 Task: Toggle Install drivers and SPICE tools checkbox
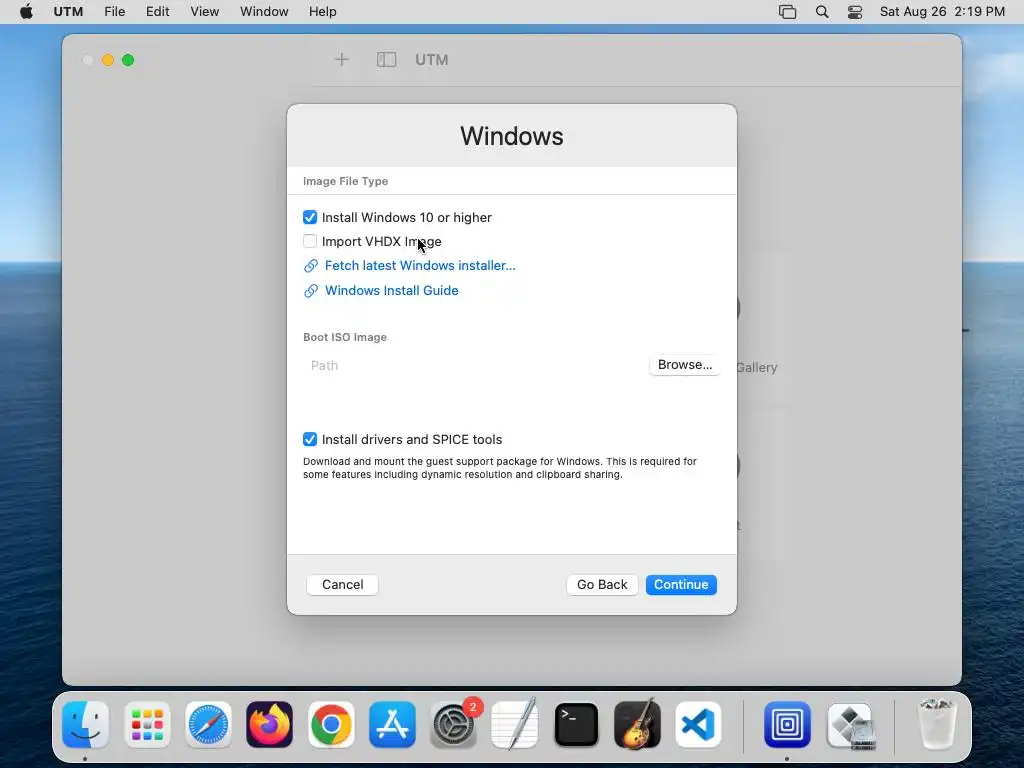click(x=310, y=440)
